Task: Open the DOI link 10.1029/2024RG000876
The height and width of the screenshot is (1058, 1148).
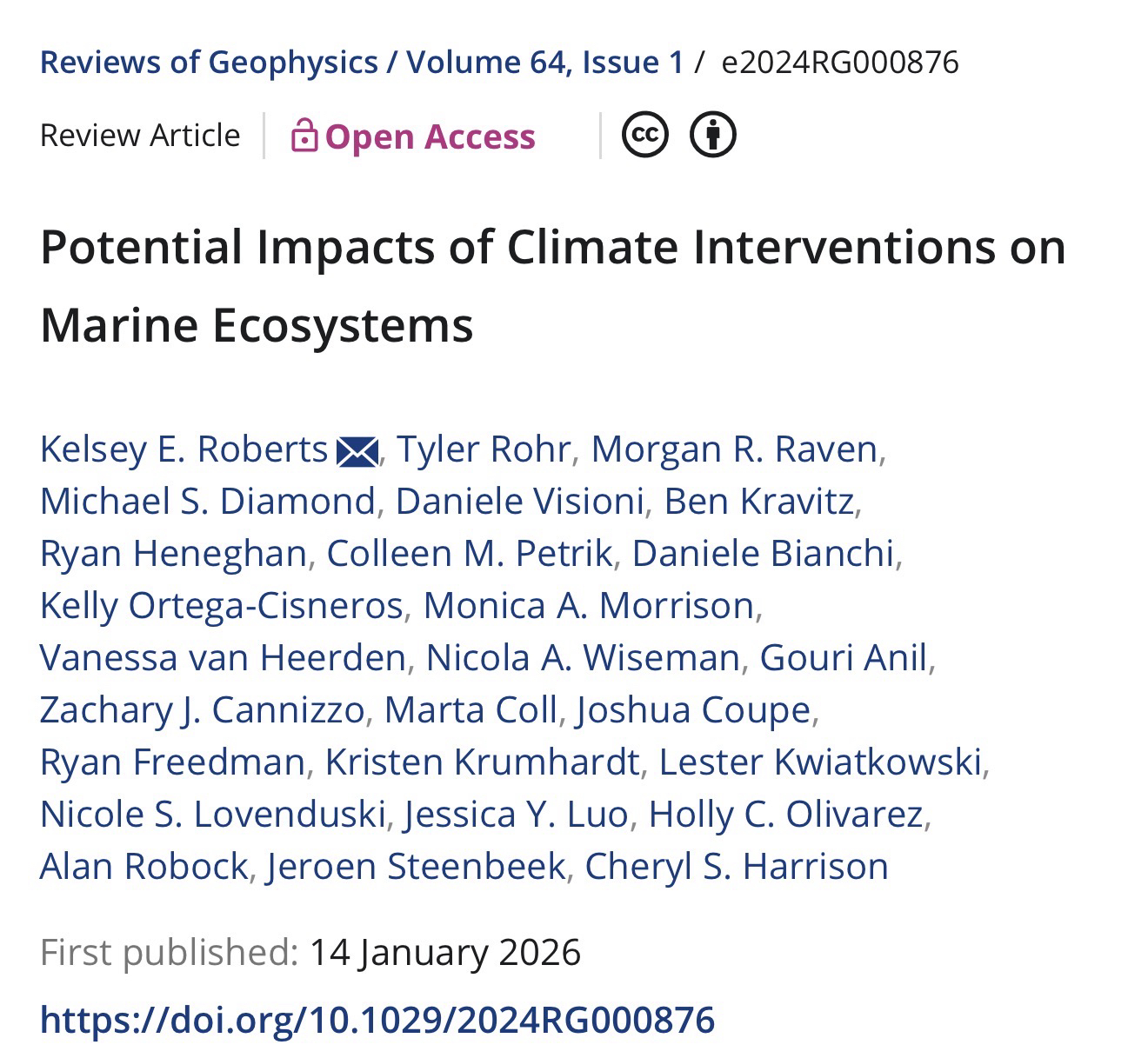Action: point(377,1019)
